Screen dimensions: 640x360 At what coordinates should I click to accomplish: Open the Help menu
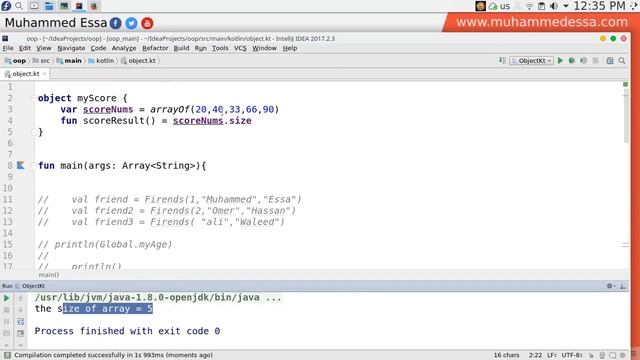pyautogui.click(x=290, y=48)
